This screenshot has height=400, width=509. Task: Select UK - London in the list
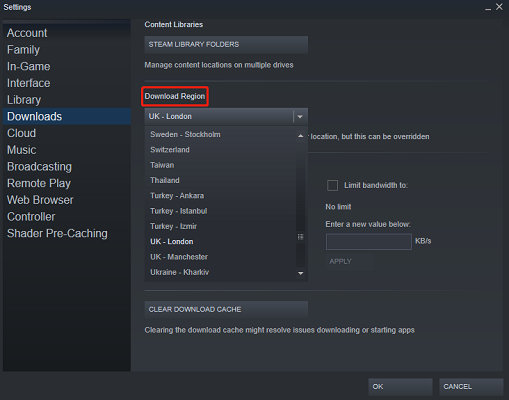pos(221,242)
